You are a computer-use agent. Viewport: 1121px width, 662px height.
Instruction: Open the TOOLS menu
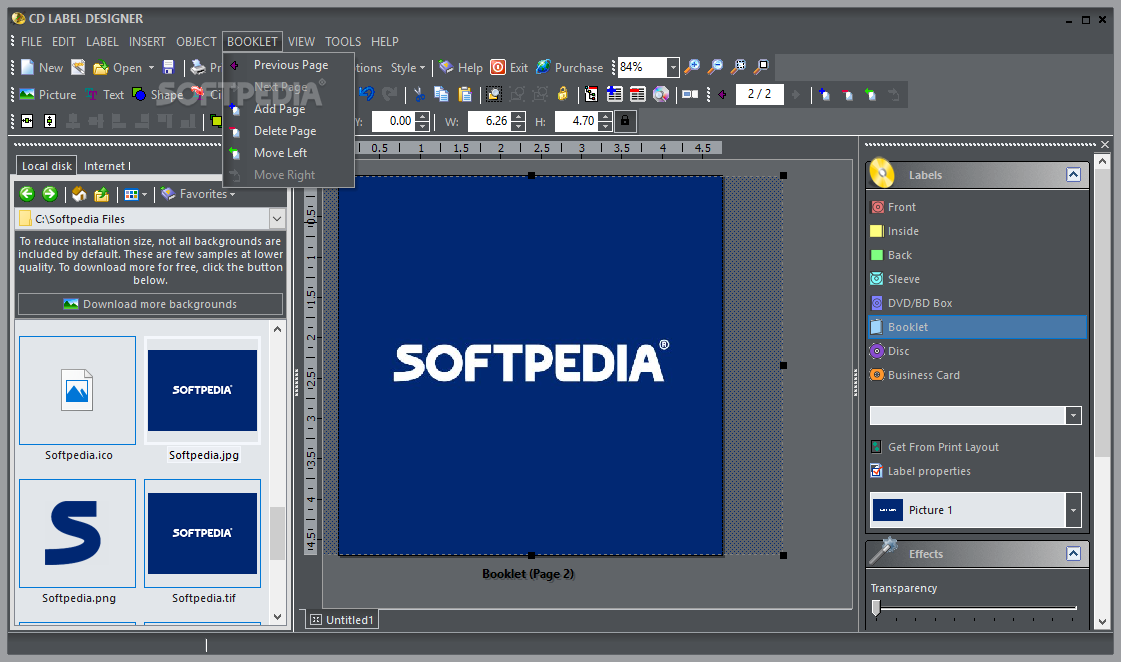click(343, 41)
